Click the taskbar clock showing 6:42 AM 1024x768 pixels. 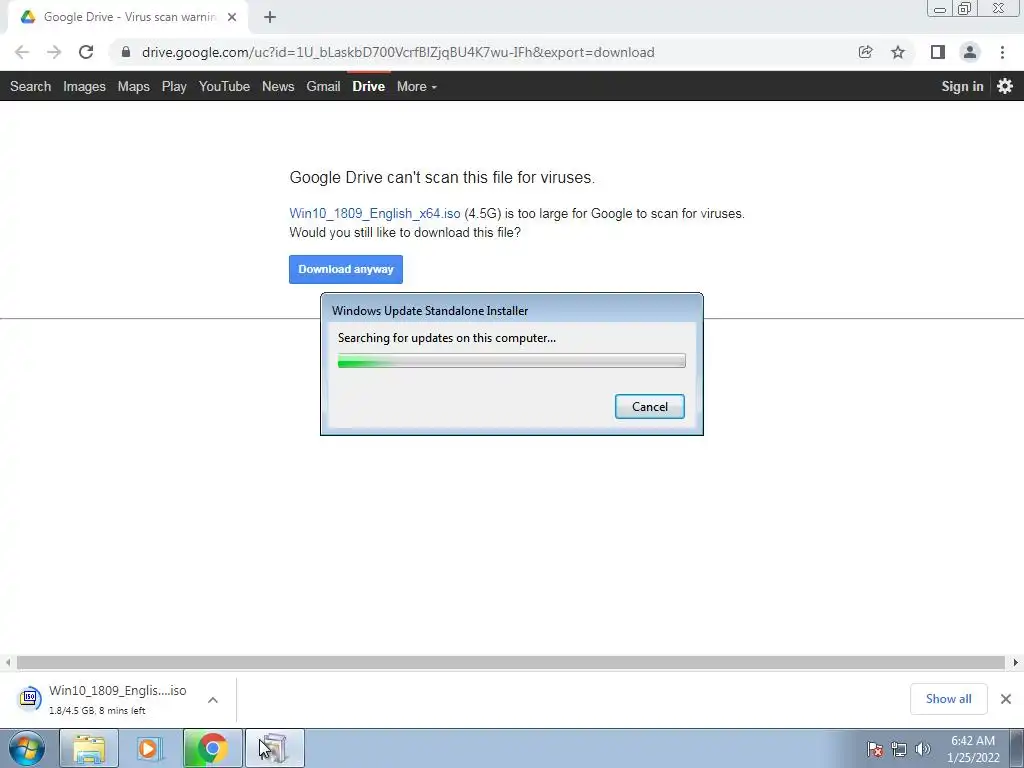(973, 749)
